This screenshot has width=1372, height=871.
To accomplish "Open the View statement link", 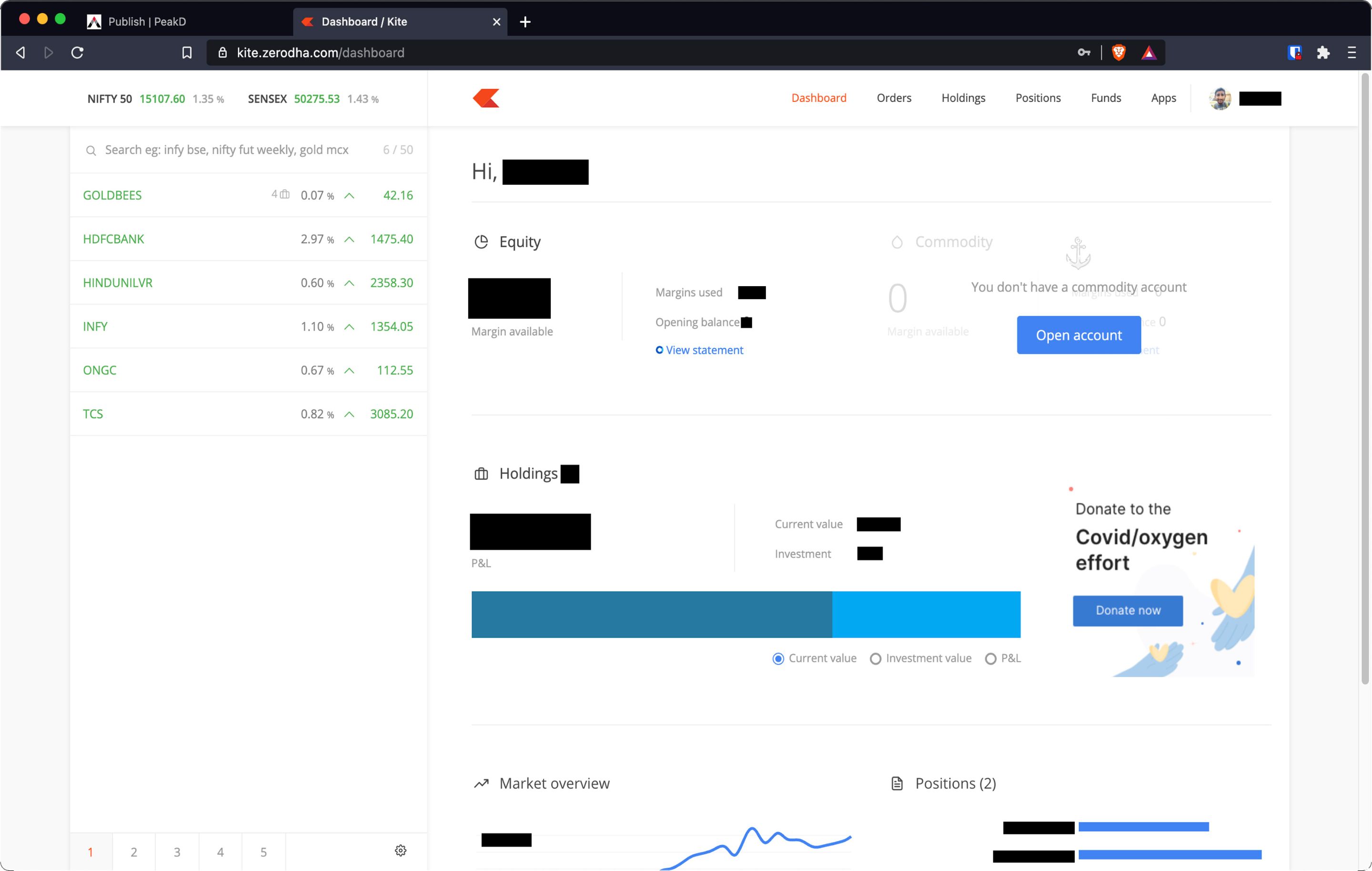I will pos(699,350).
